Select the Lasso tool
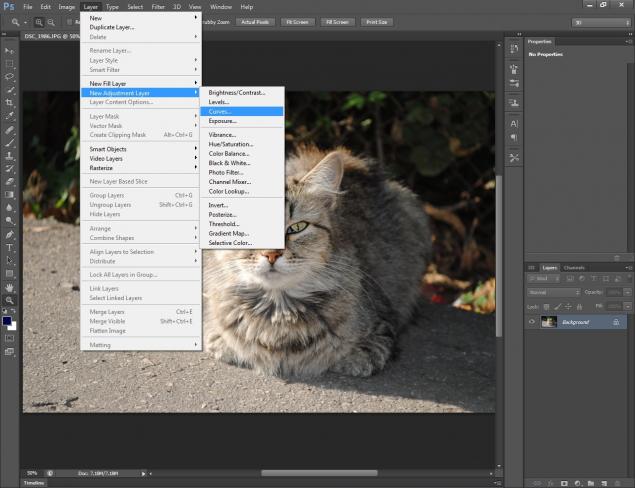This screenshot has height=488, width=635. (x=10, y=76)
